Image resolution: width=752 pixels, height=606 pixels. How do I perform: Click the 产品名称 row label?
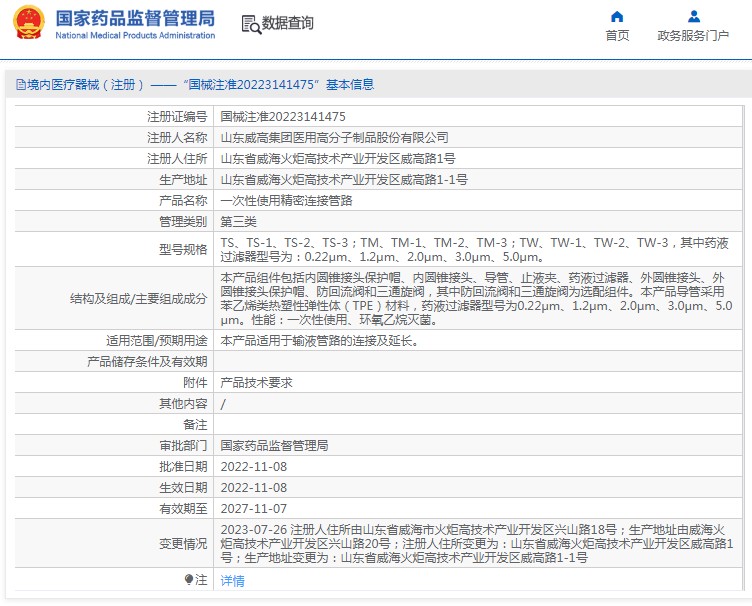183,200
